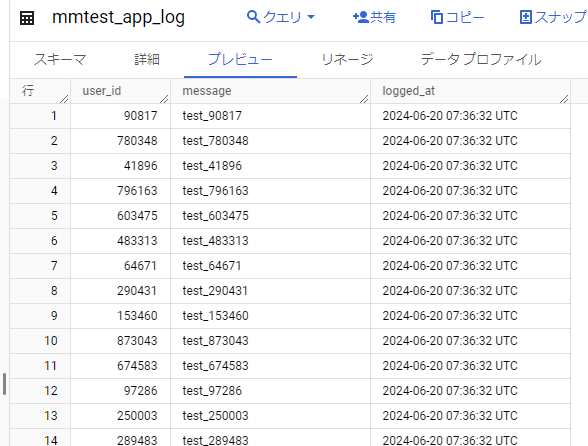
Task: Click resize handle of the 行 column
Action: (x=64, y=99)
